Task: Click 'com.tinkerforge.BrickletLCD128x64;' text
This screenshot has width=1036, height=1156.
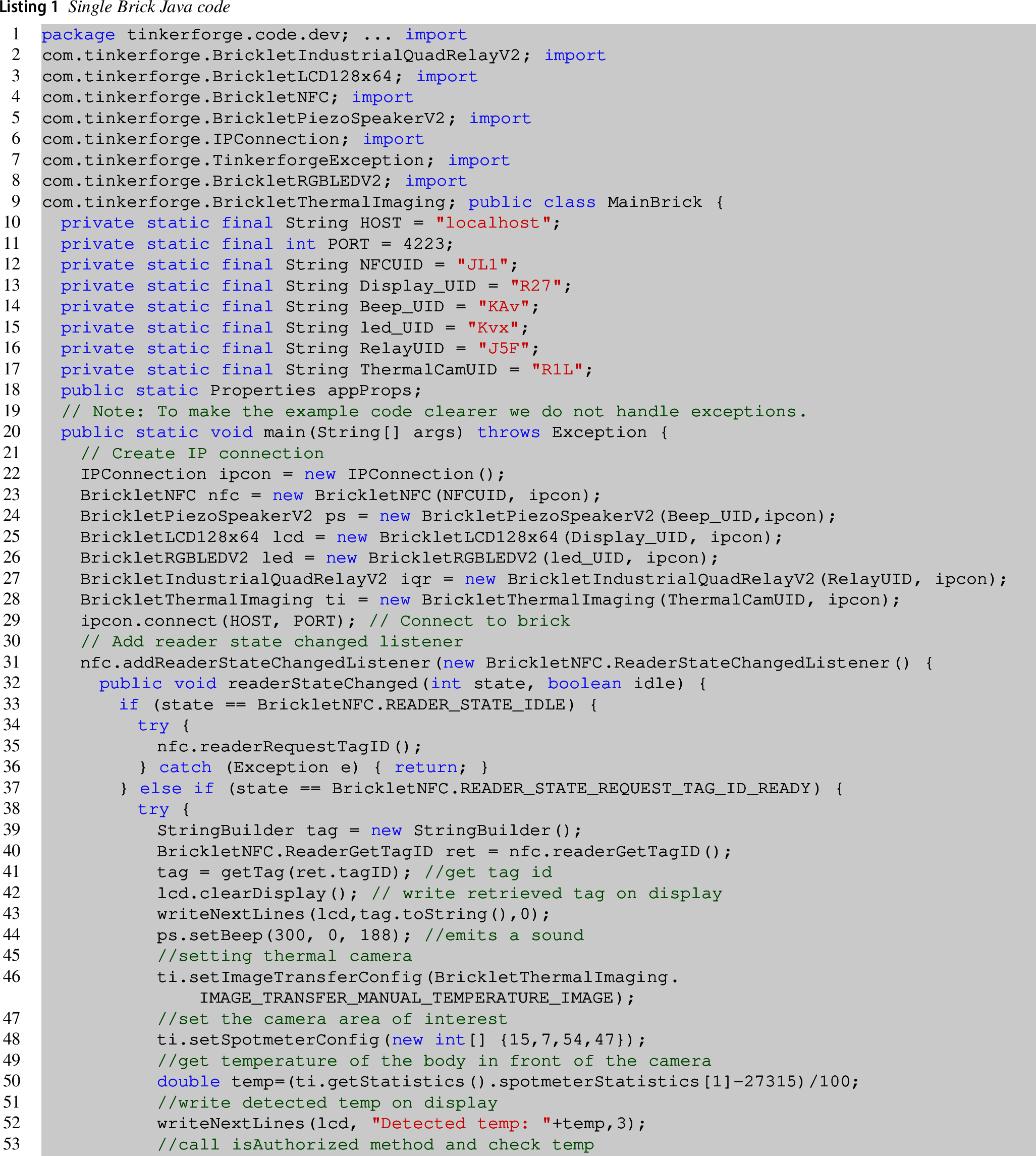Action: 223,76
